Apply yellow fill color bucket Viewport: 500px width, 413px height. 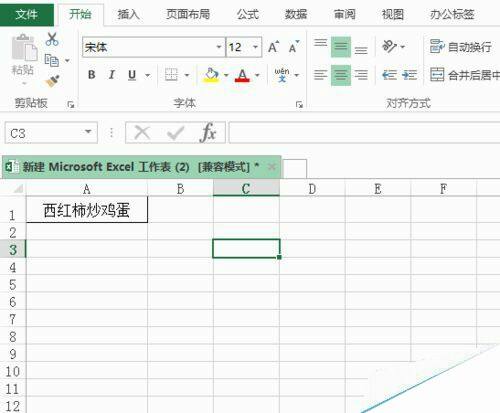[x=211, y=75]
